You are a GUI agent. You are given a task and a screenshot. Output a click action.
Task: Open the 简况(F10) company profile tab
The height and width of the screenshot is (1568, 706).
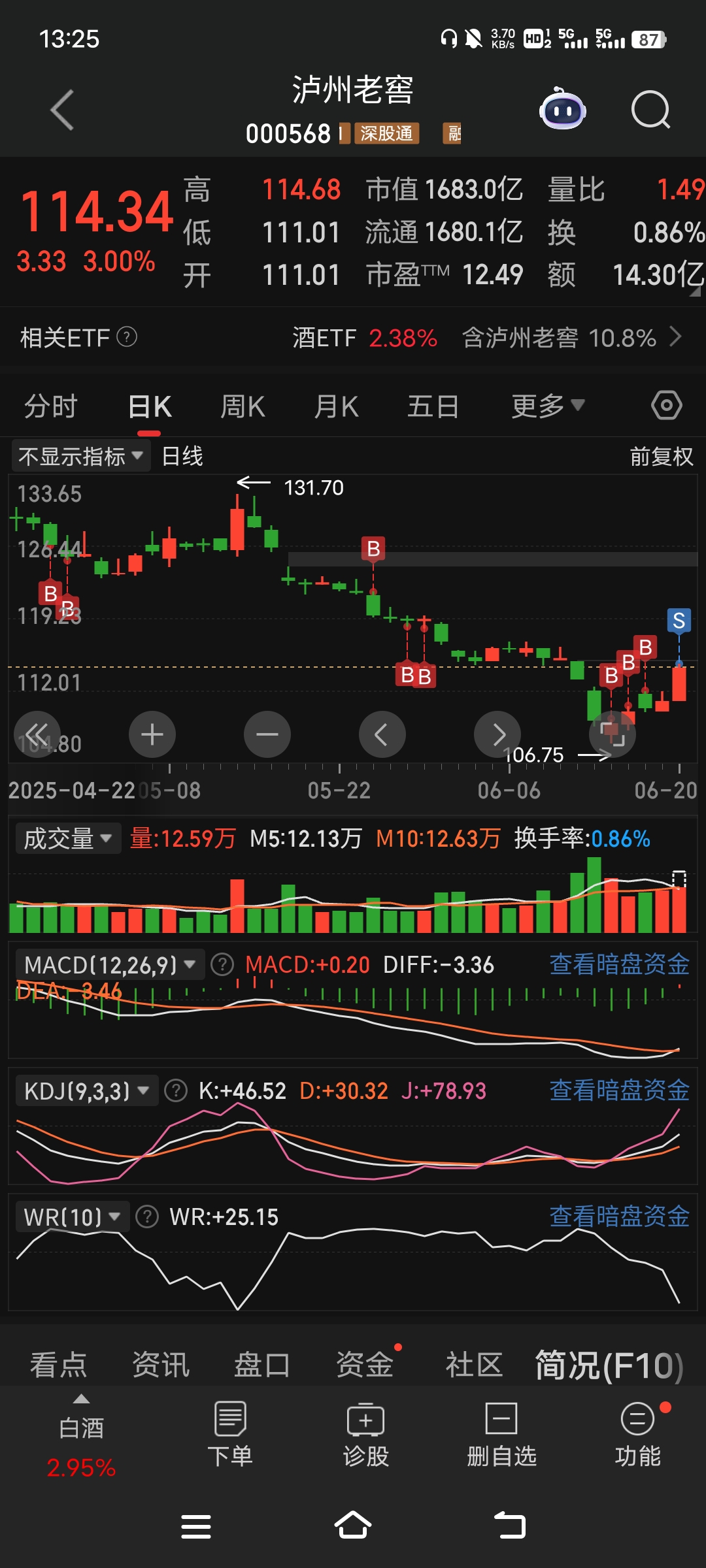(x=609, y=1365)
